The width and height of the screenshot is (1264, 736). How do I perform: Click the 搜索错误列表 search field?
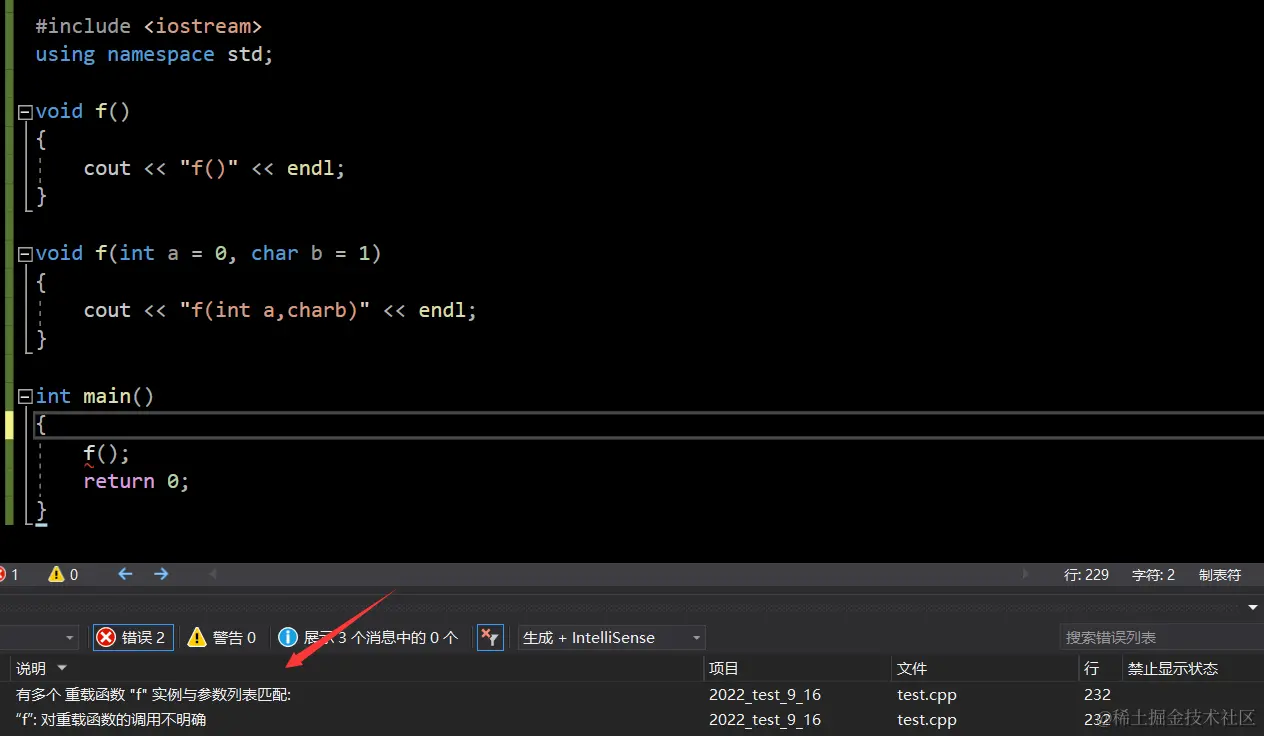(x=1160, y=637)
